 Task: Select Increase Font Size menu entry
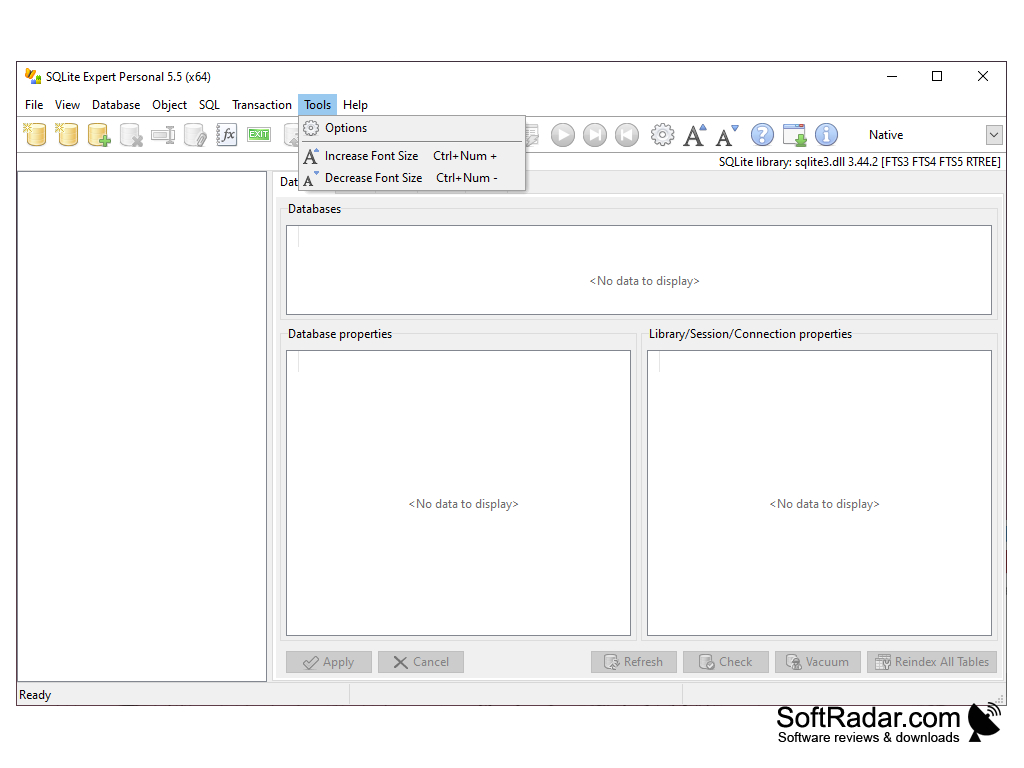pyautogui.click(x=412, y=156)
